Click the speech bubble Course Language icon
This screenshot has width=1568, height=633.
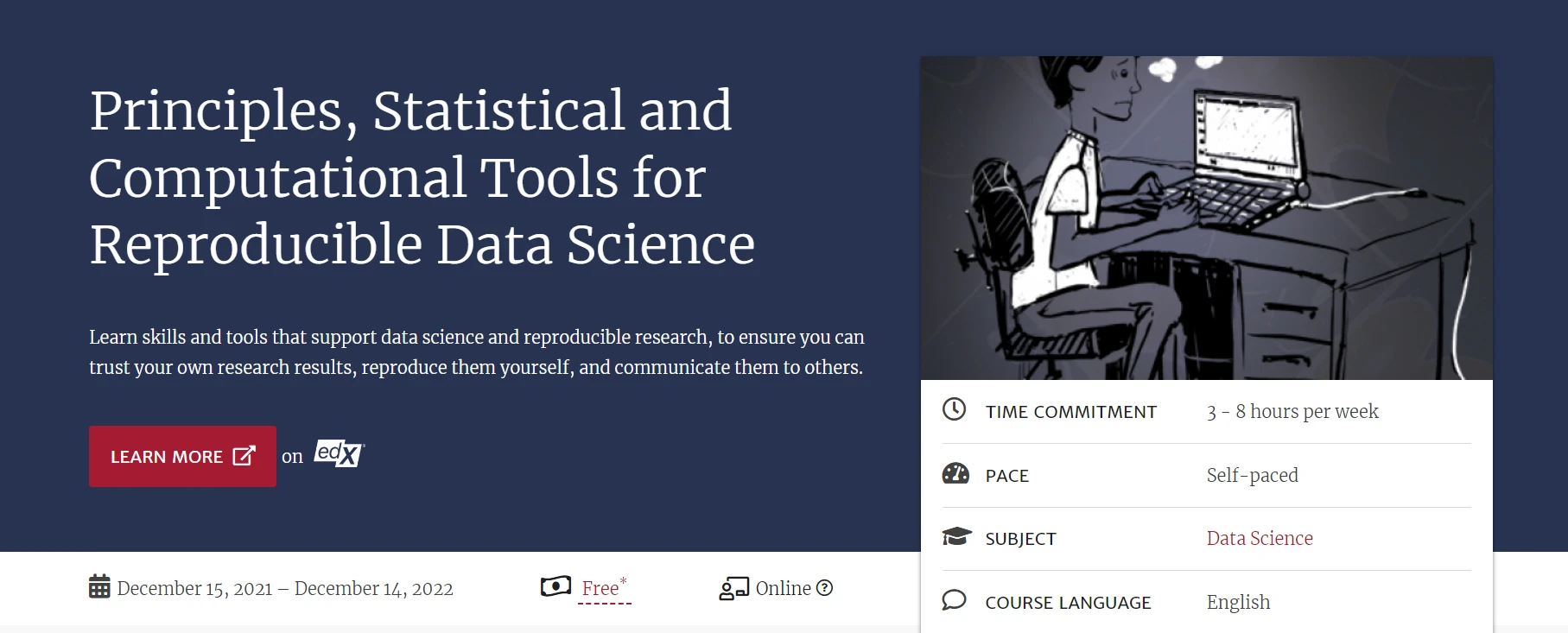(x=954, y=600)
